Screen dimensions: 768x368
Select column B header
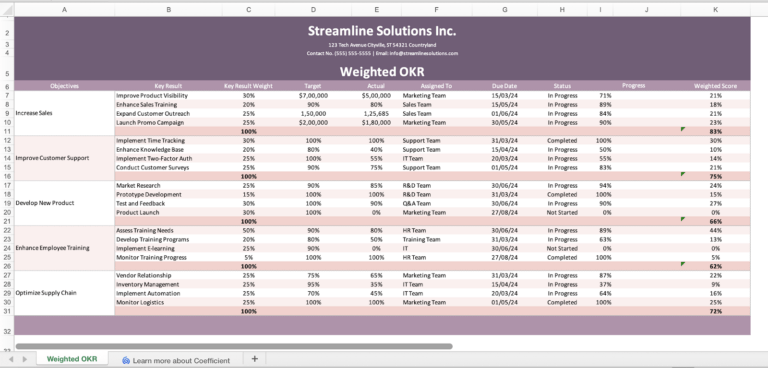click(x=168, y=9)
